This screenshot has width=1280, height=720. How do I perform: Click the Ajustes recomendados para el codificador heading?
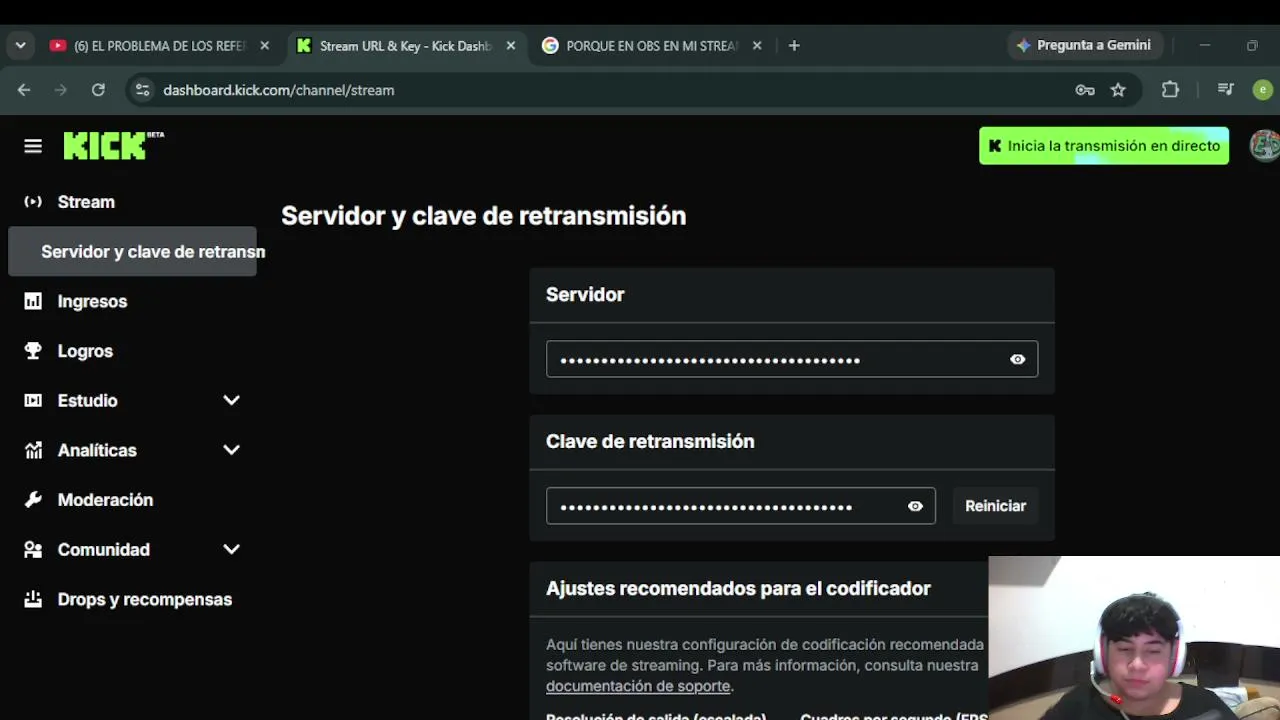(738, 588)
